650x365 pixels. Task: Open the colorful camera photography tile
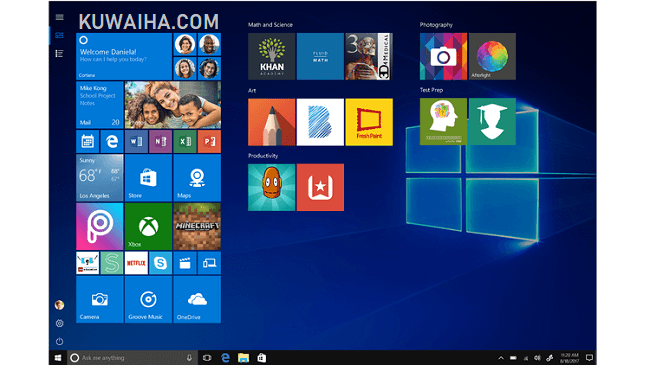click(x=443, y=56)
